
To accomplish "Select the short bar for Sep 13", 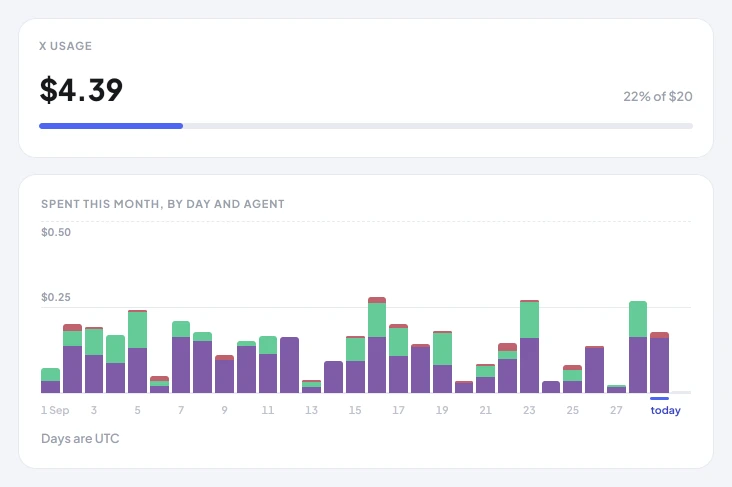I will coord(311,386).
